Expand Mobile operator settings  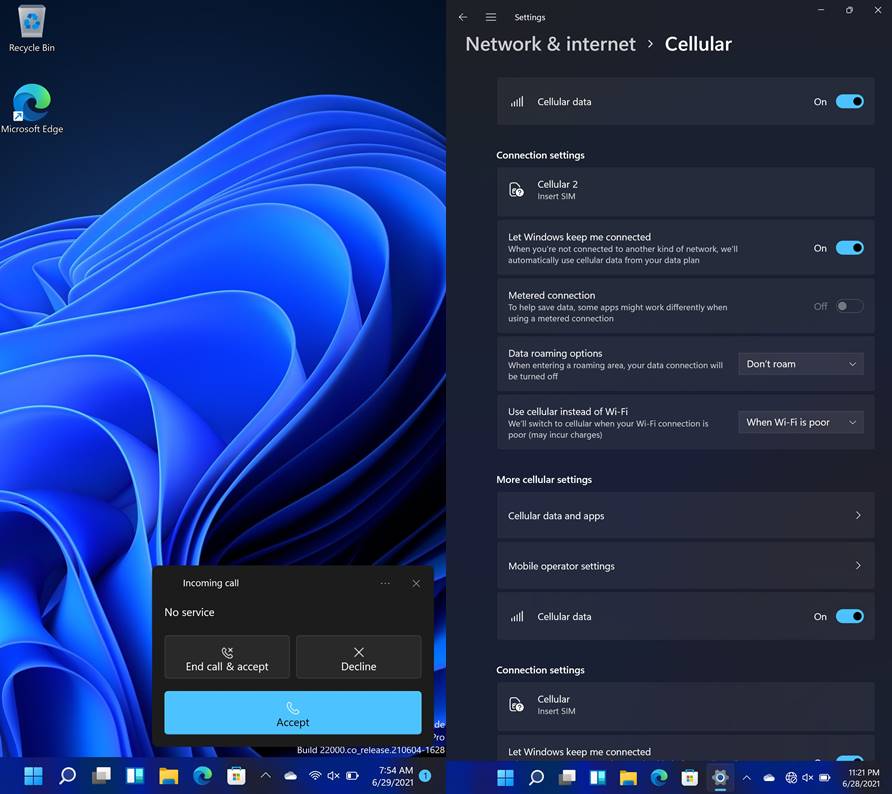click(685, 566)
